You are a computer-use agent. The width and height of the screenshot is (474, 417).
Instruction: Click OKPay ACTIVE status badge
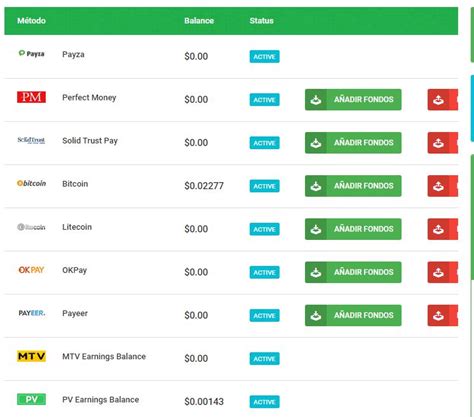[x=264, y=272]
